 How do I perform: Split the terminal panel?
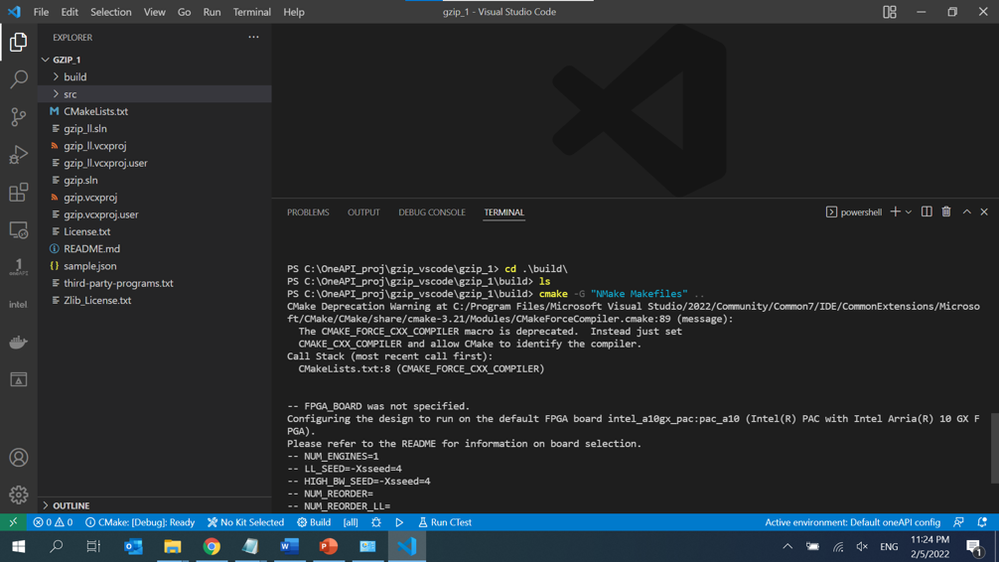pos(927,212)
